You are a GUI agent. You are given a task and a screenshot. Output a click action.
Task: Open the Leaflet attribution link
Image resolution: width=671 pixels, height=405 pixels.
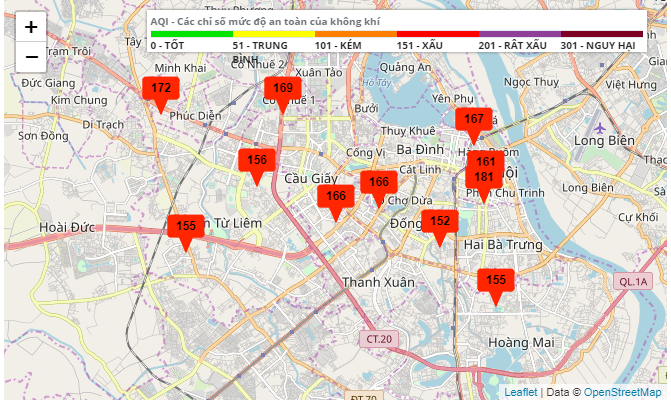[520, 393]
